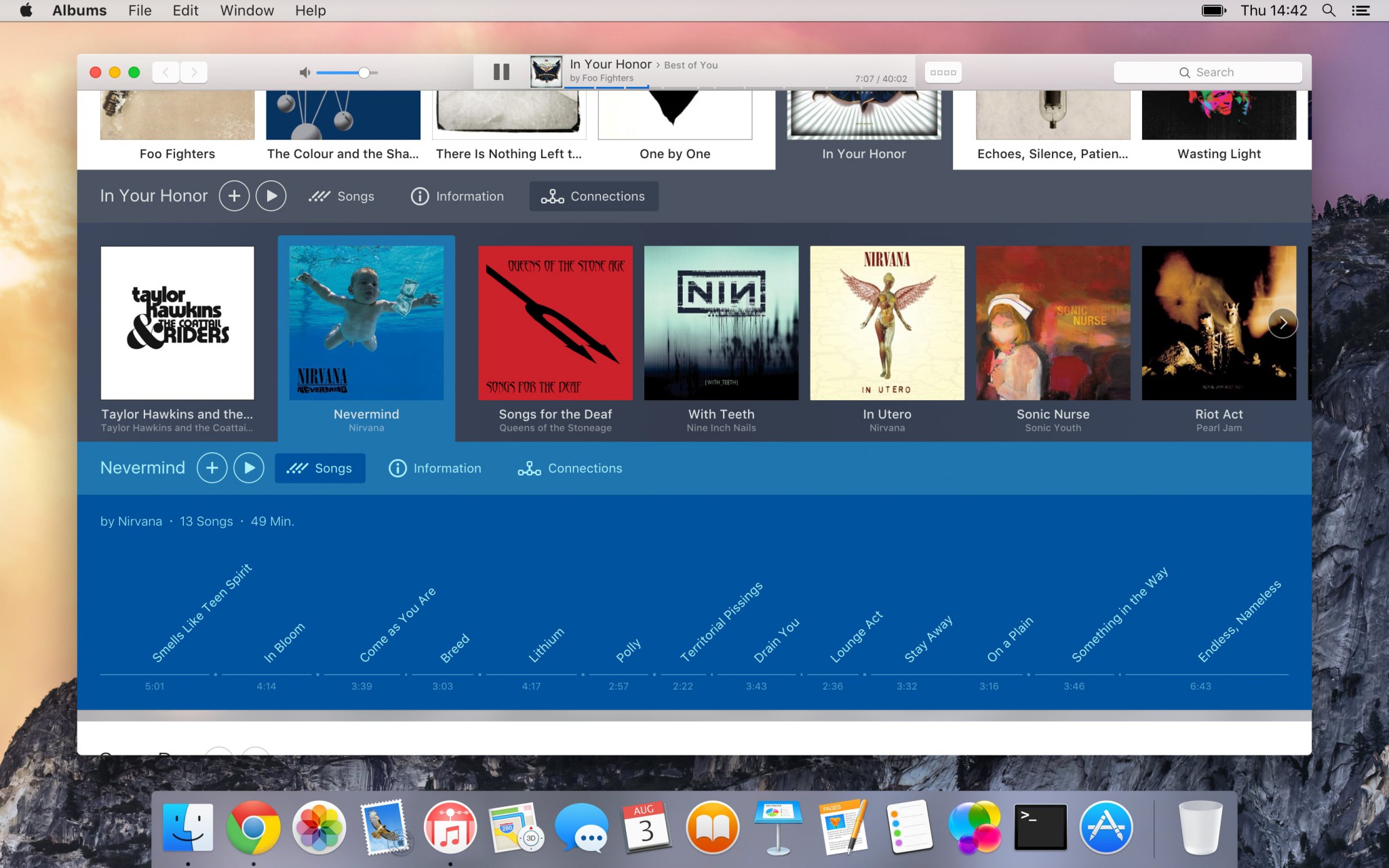Screen dimensions: 1389x868
Task: Play song Polly
Action: pos(628,651)
